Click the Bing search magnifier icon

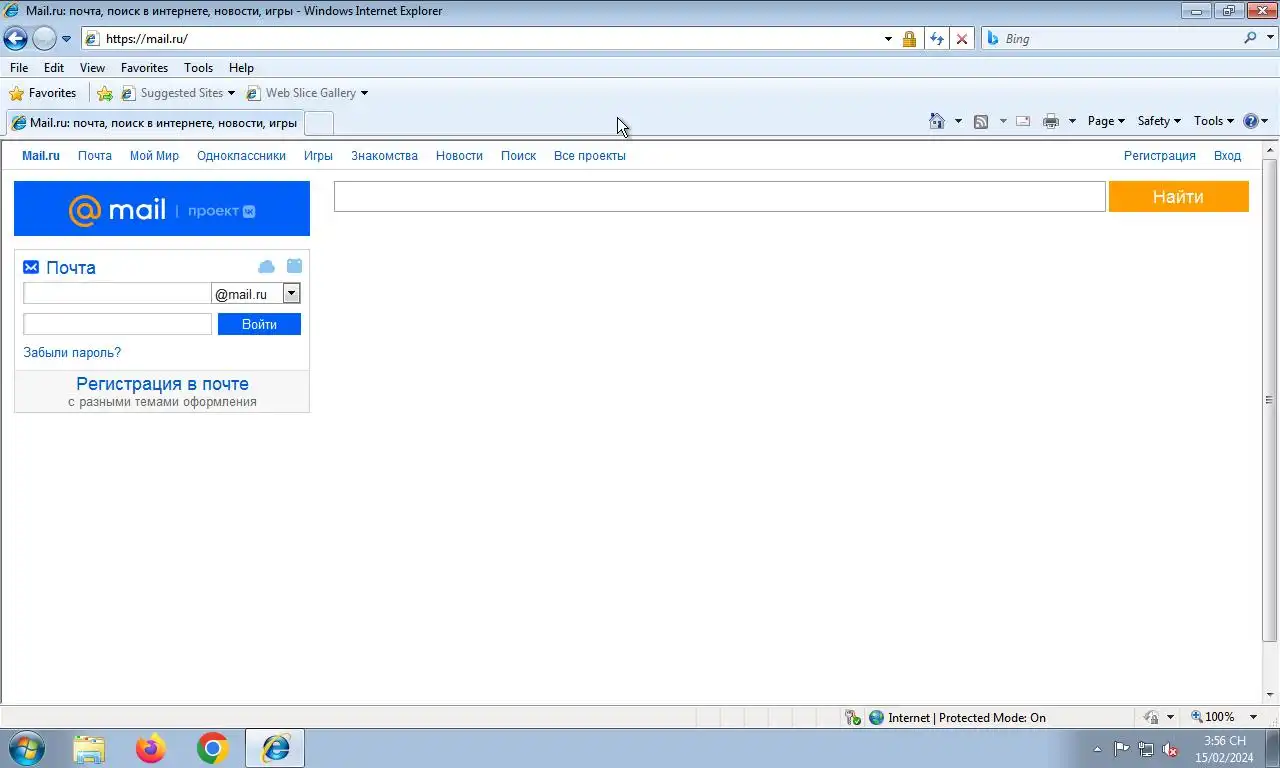click(1250, 38)
